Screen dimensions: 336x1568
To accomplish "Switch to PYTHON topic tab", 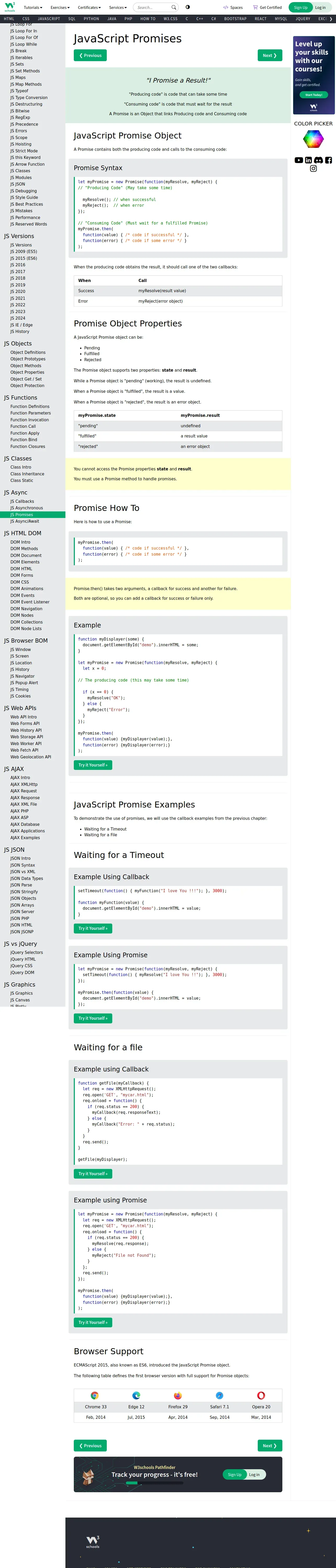I will coord(92,19).
